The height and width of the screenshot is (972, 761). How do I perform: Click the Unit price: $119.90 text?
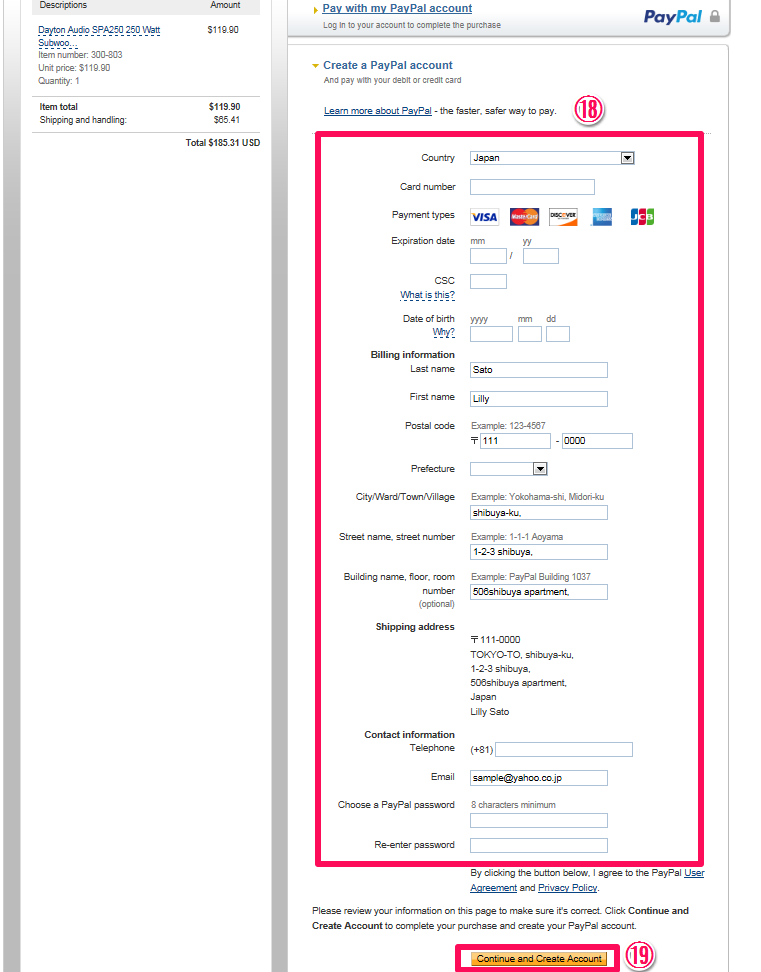pos(74,68)
